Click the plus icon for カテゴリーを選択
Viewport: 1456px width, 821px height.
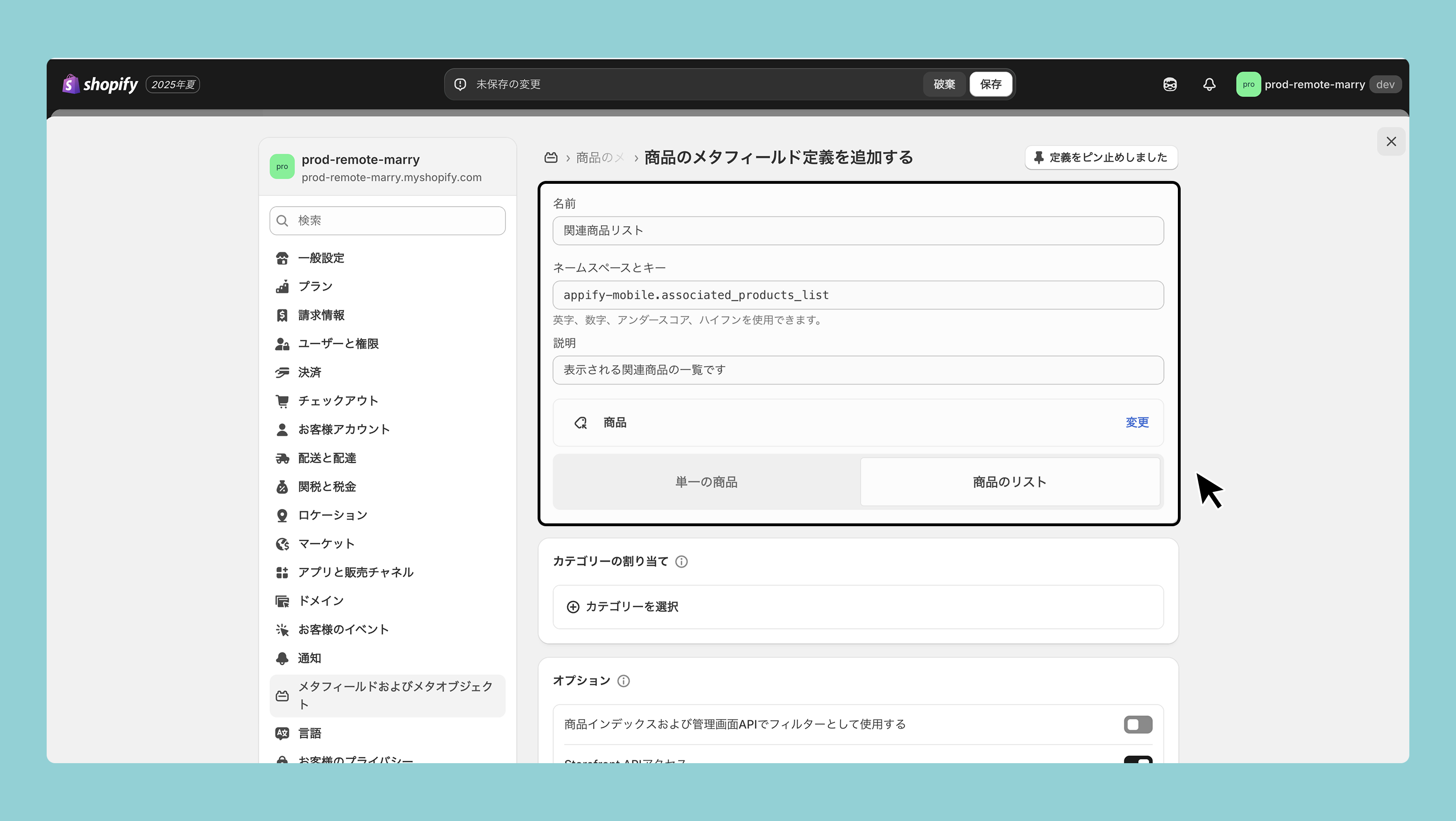click(573, 606)
